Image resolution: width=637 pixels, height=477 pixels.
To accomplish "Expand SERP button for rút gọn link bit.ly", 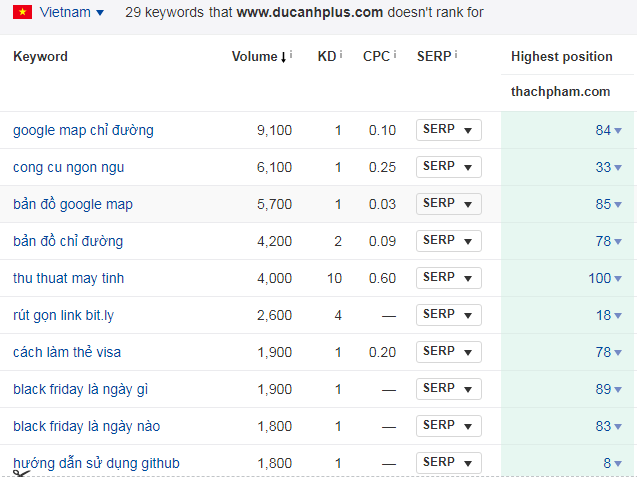I will pyautogui.click(x=448, y=315).
